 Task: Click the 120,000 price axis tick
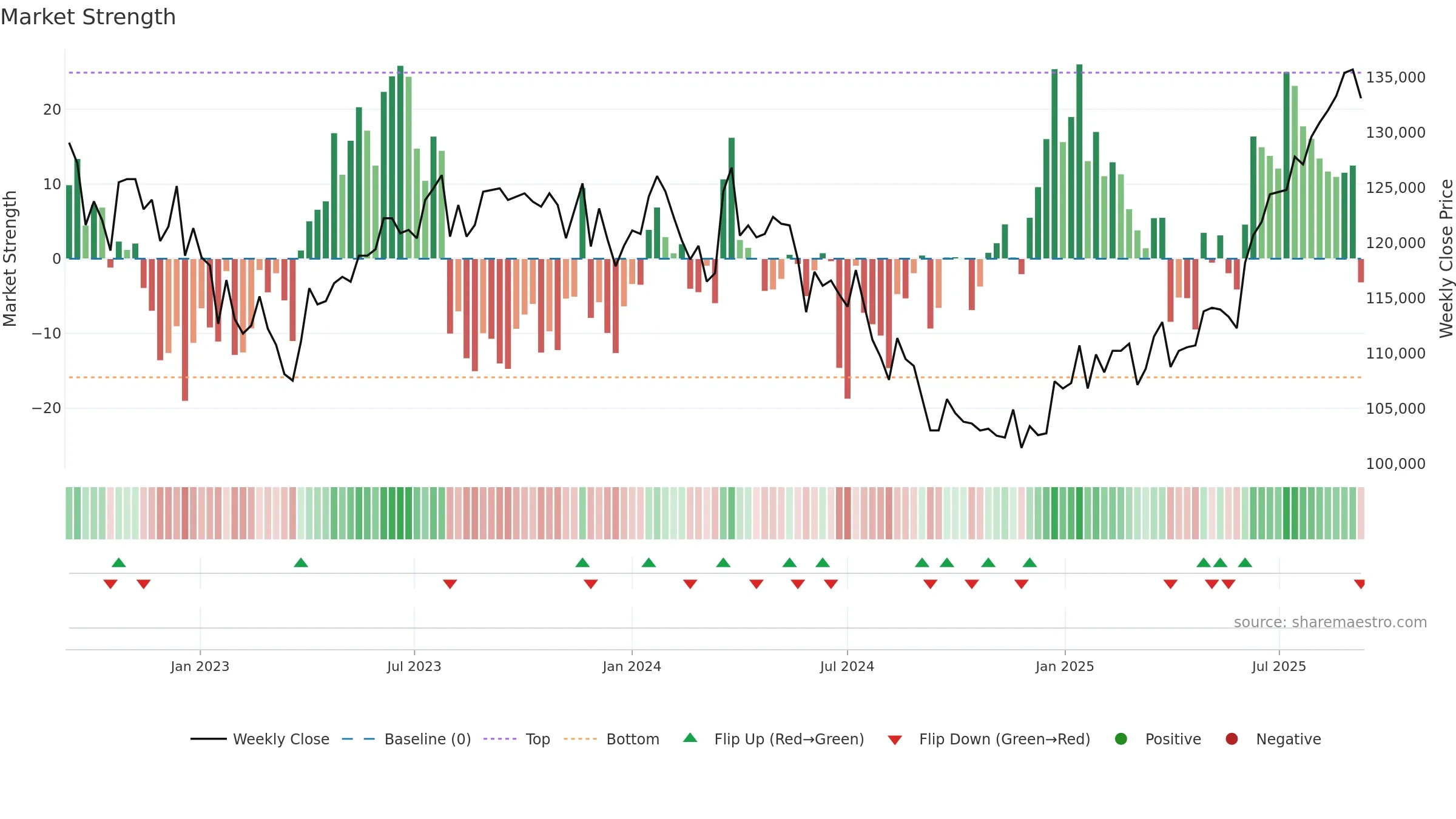point(1395,243)
